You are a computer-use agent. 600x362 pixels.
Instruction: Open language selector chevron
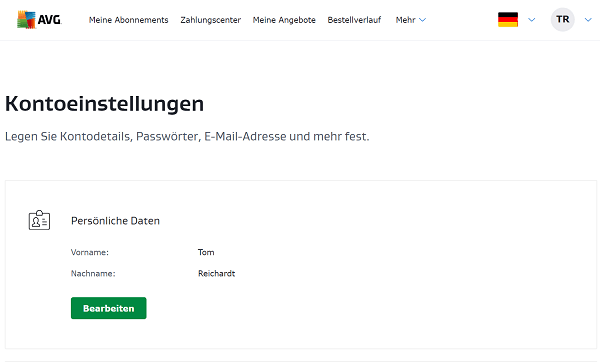(532, 20)
